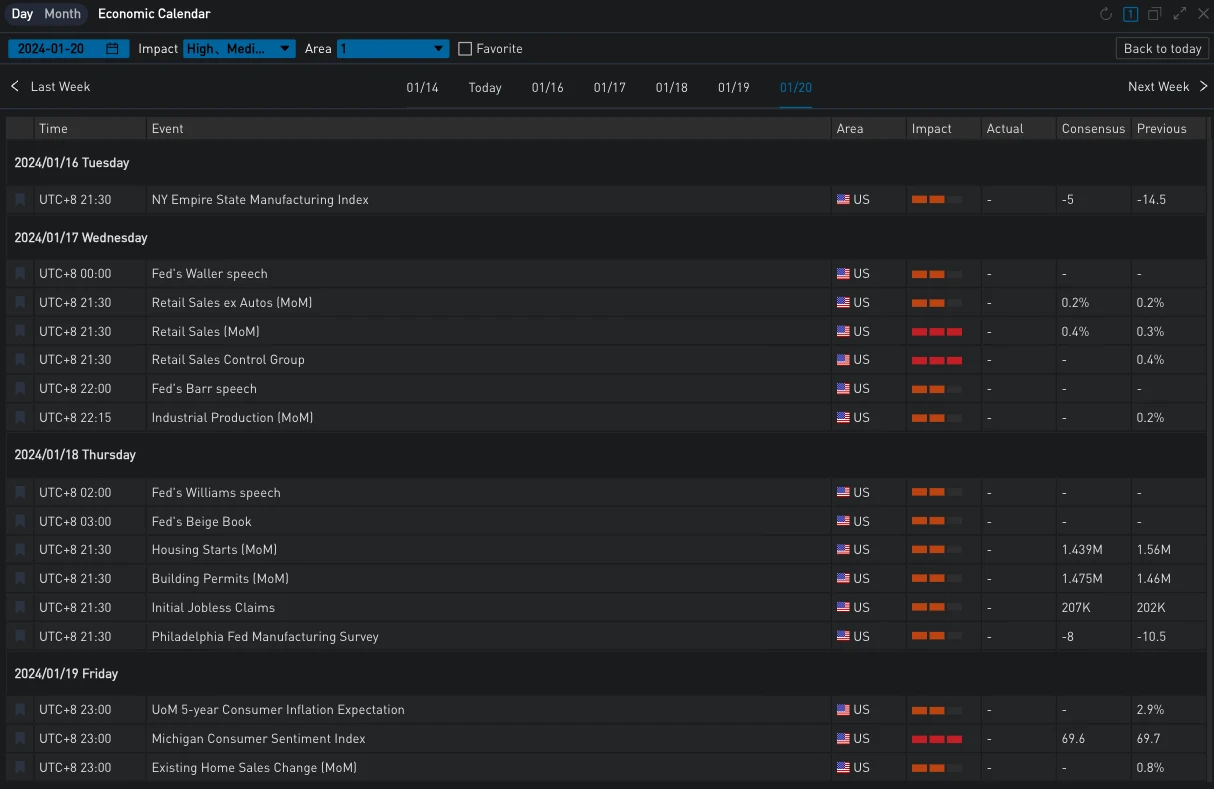Switch to the Month view toggle
The width and height of the screenshot is (1214, 789).
[62, 14]
